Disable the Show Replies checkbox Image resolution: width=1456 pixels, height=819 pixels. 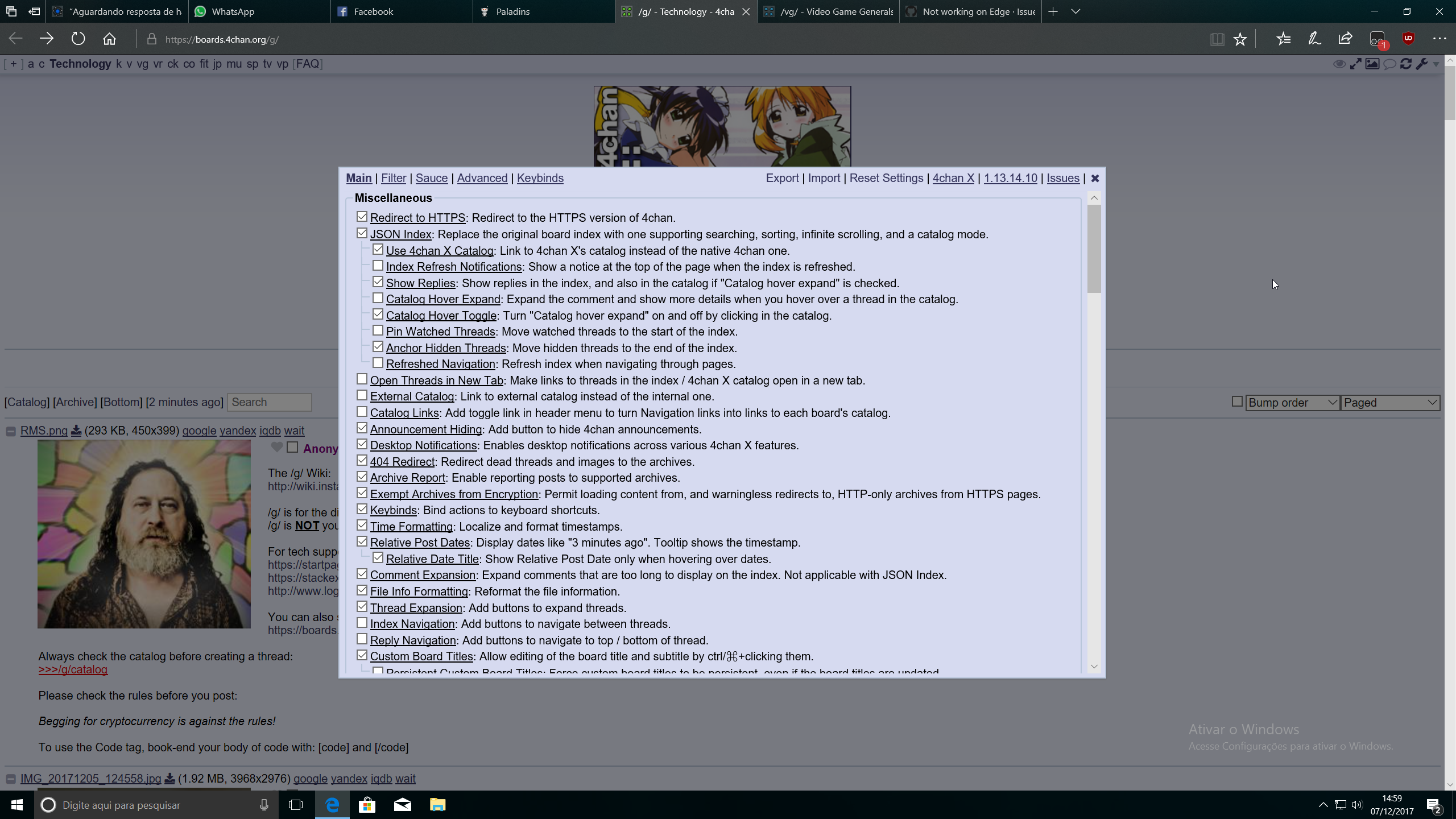tap(378, 281)
